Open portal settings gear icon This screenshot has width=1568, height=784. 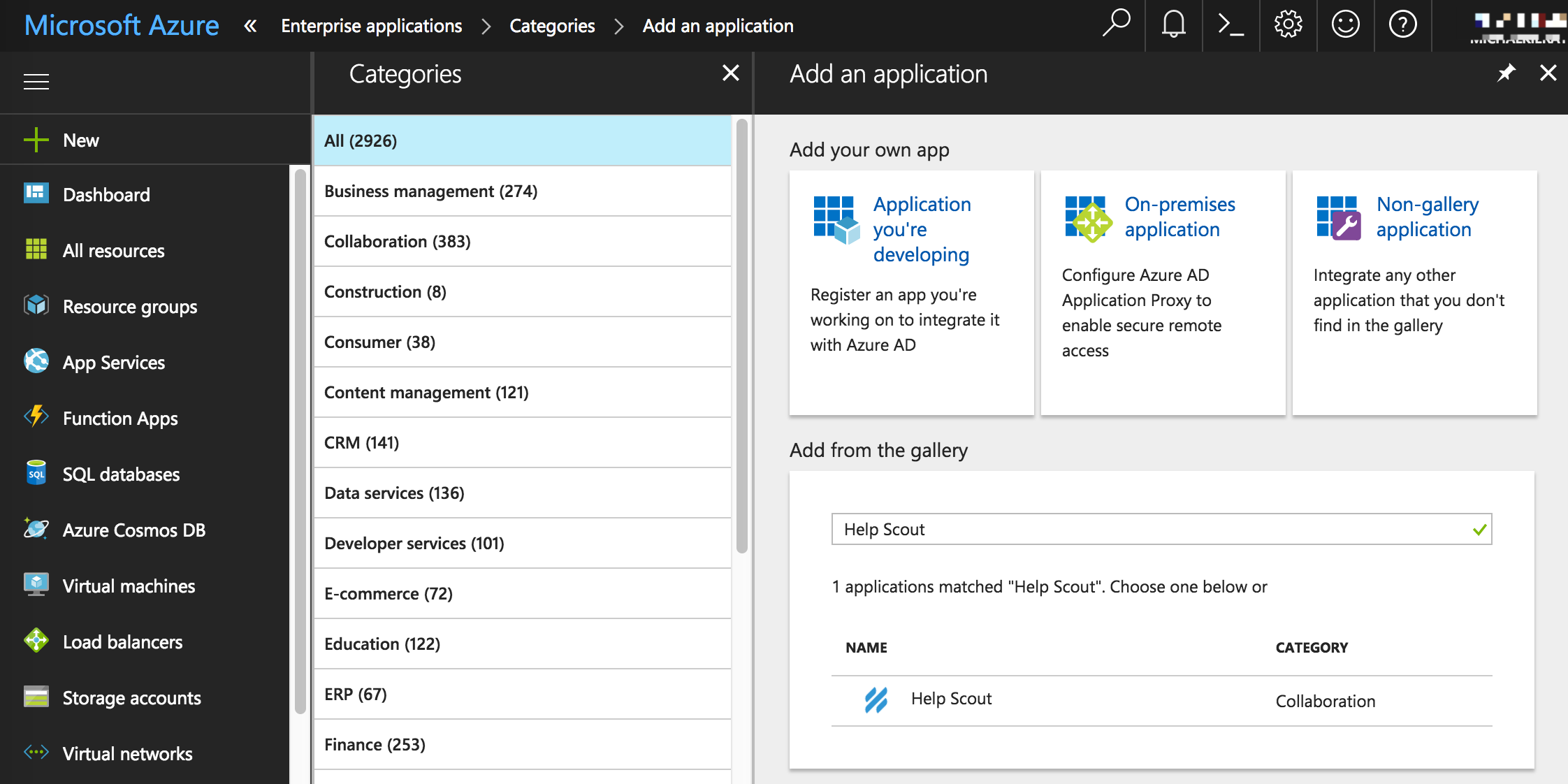tap(1288, 25)
